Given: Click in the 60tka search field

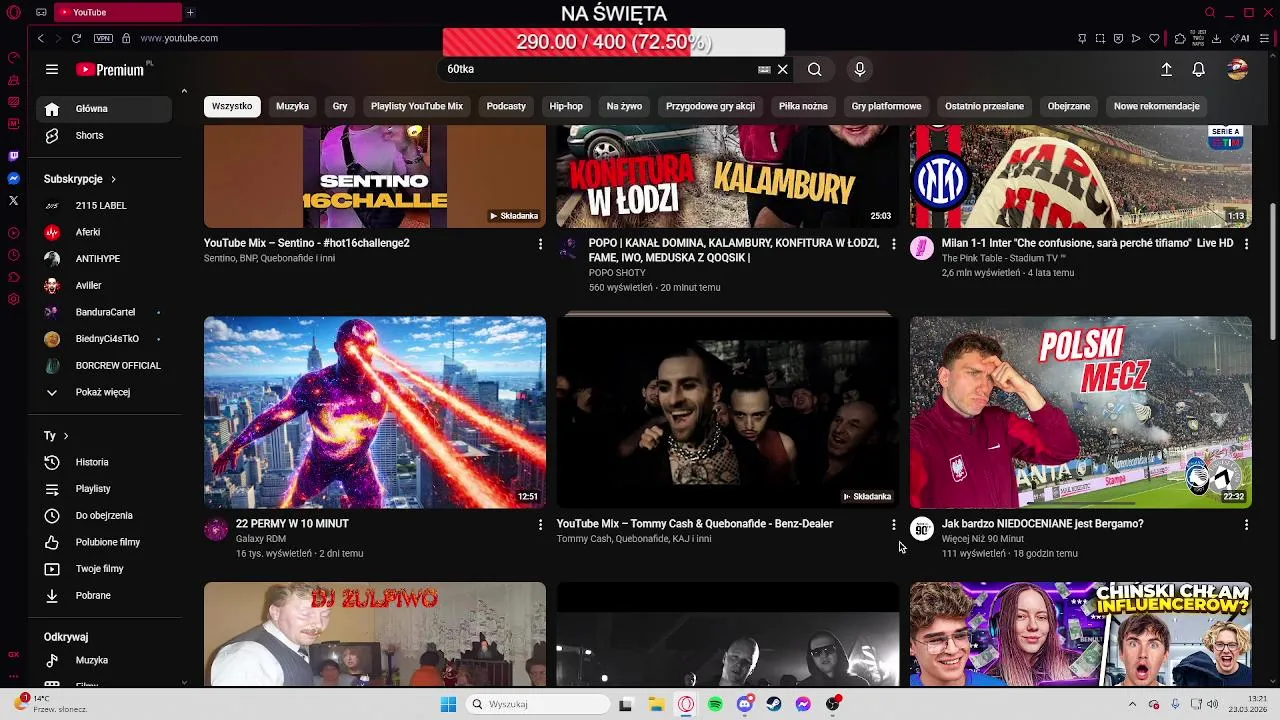Looking at the screenshot, I should [x=600, y=69].
